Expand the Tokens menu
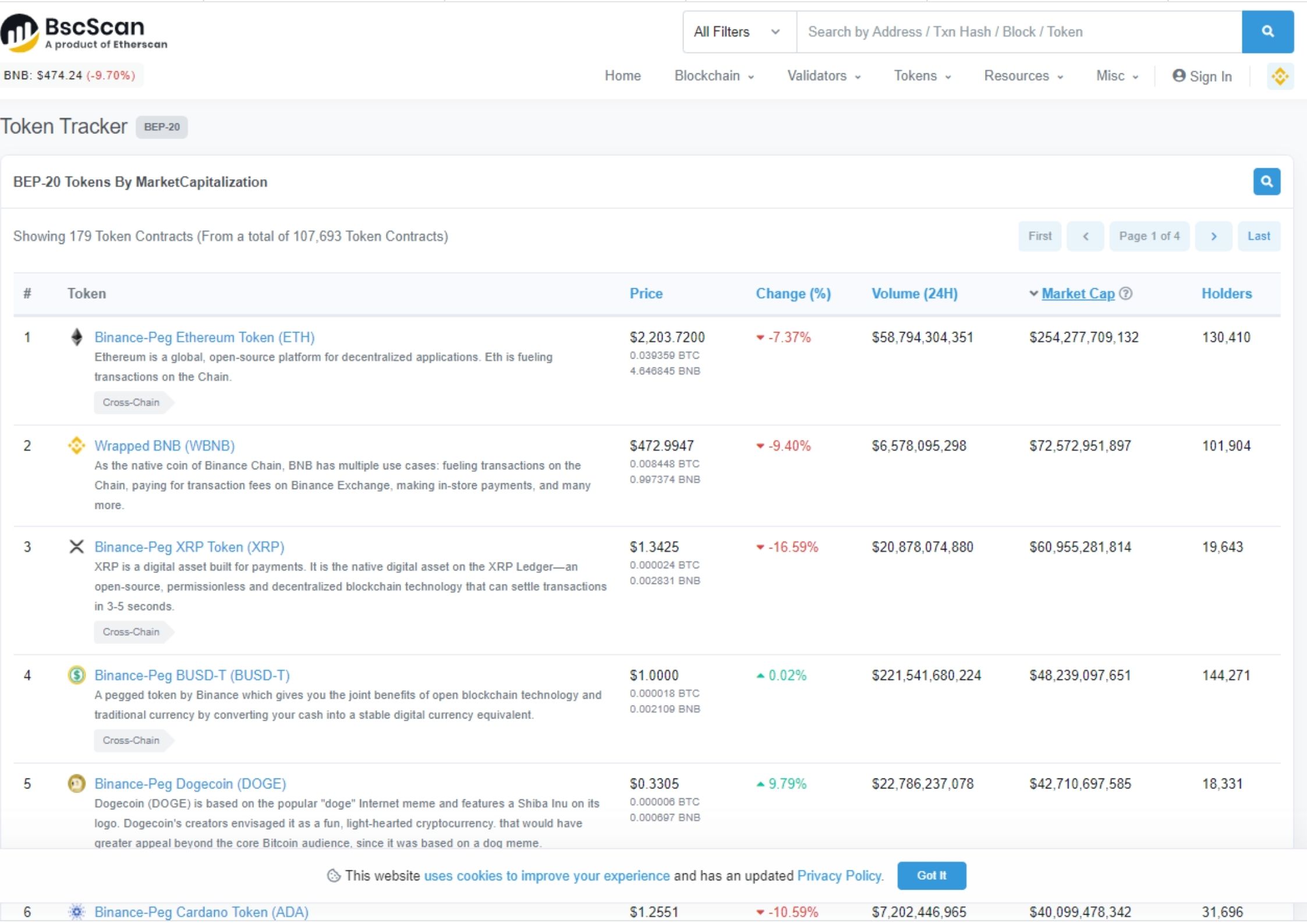 922,76
